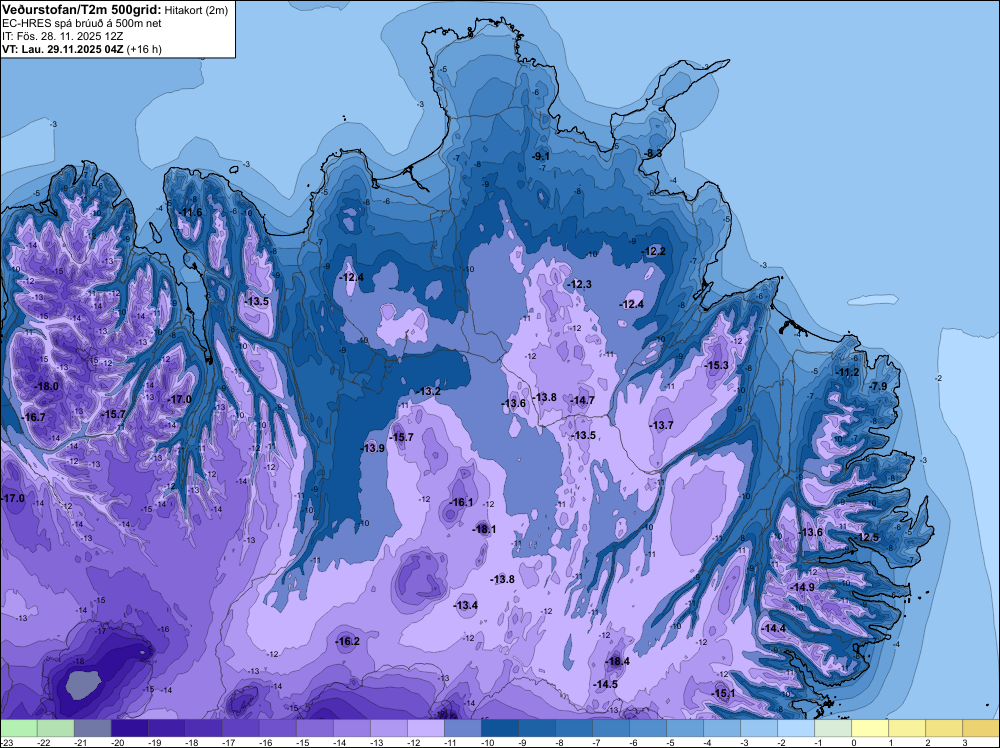Pick the -21 grey-blue legend swatch
This screenshot has height=748, width=1000.
(92, 728)
